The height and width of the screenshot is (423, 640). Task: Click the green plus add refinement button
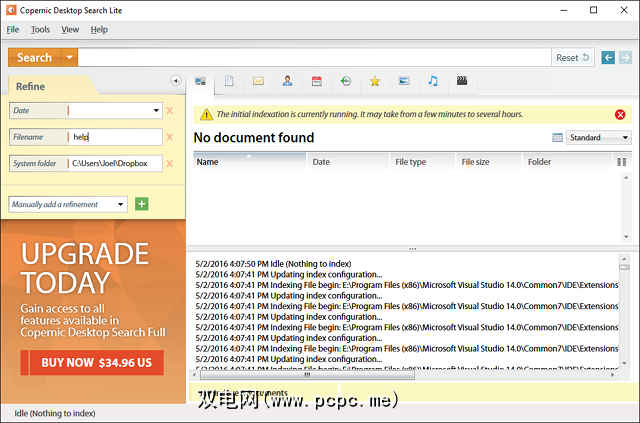142,204
